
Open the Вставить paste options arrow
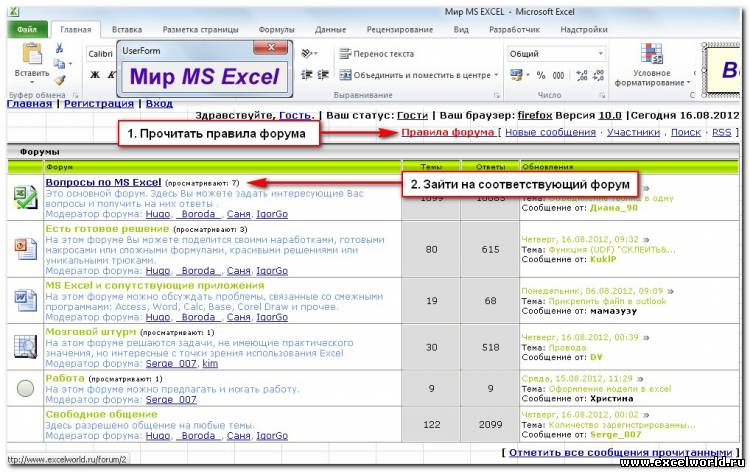[x=32, y=82]
